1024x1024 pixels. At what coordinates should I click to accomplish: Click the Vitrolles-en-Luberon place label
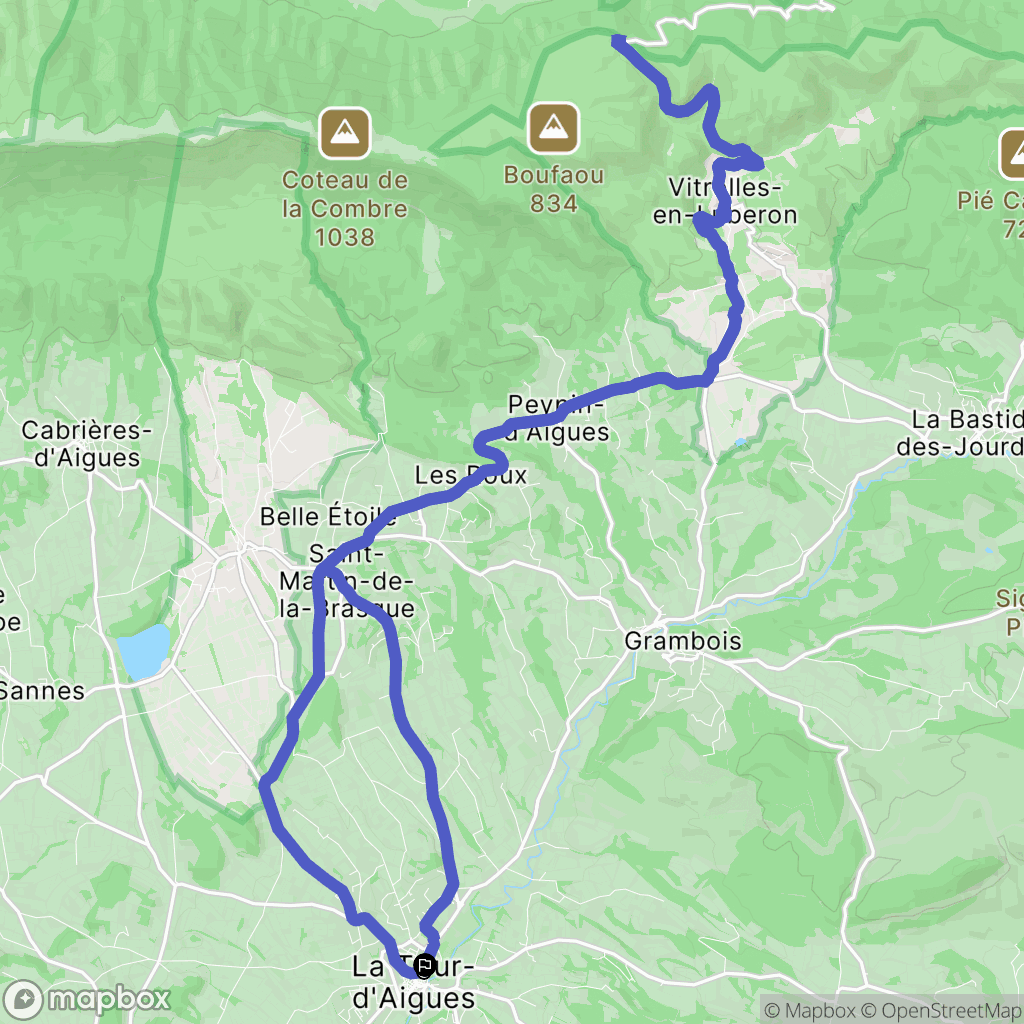tap(725, 201)
